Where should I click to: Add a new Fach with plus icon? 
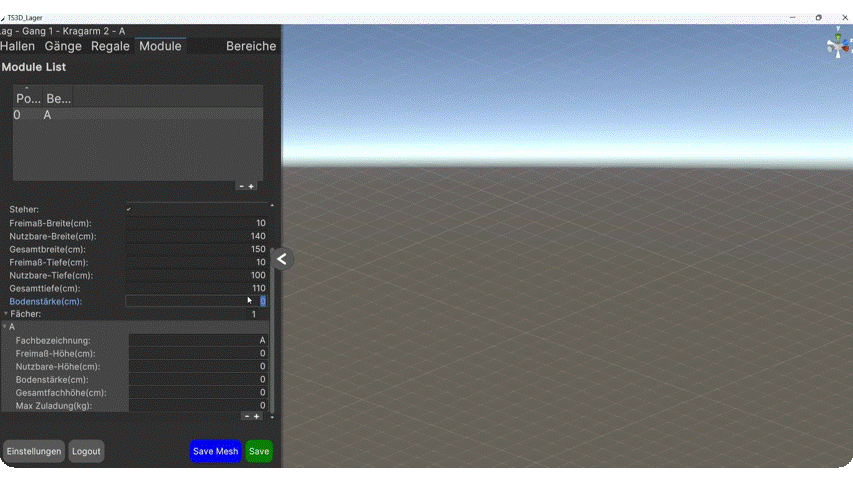click(x=257, y=416)
